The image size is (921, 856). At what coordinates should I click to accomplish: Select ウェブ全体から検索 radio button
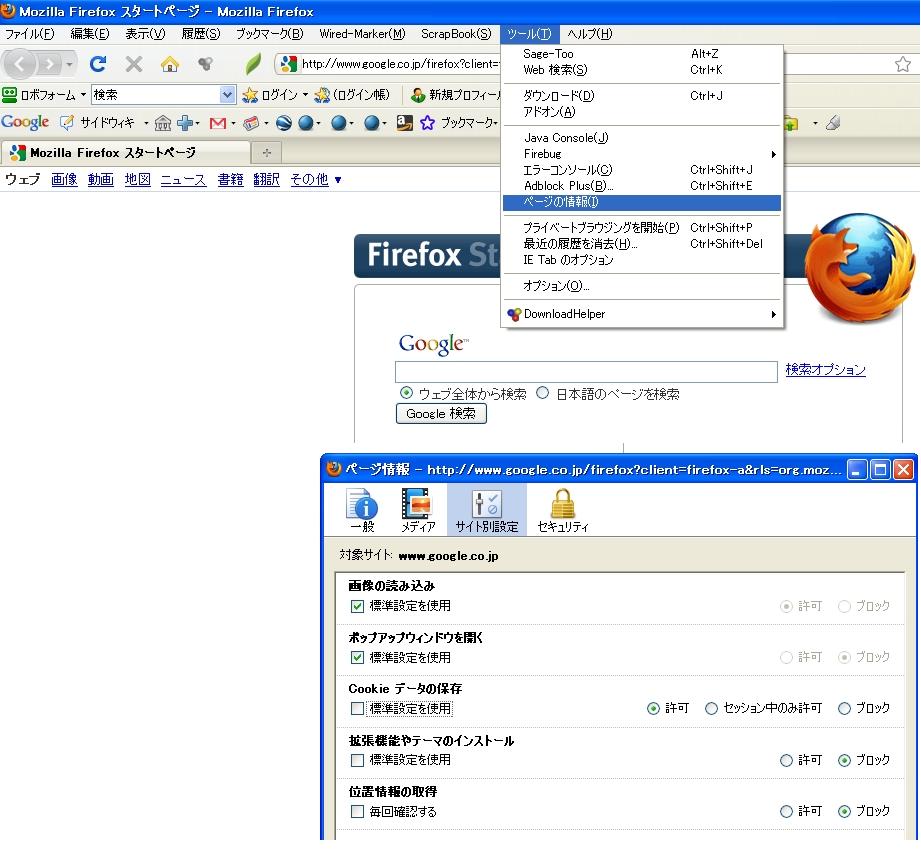pos(406,392)
